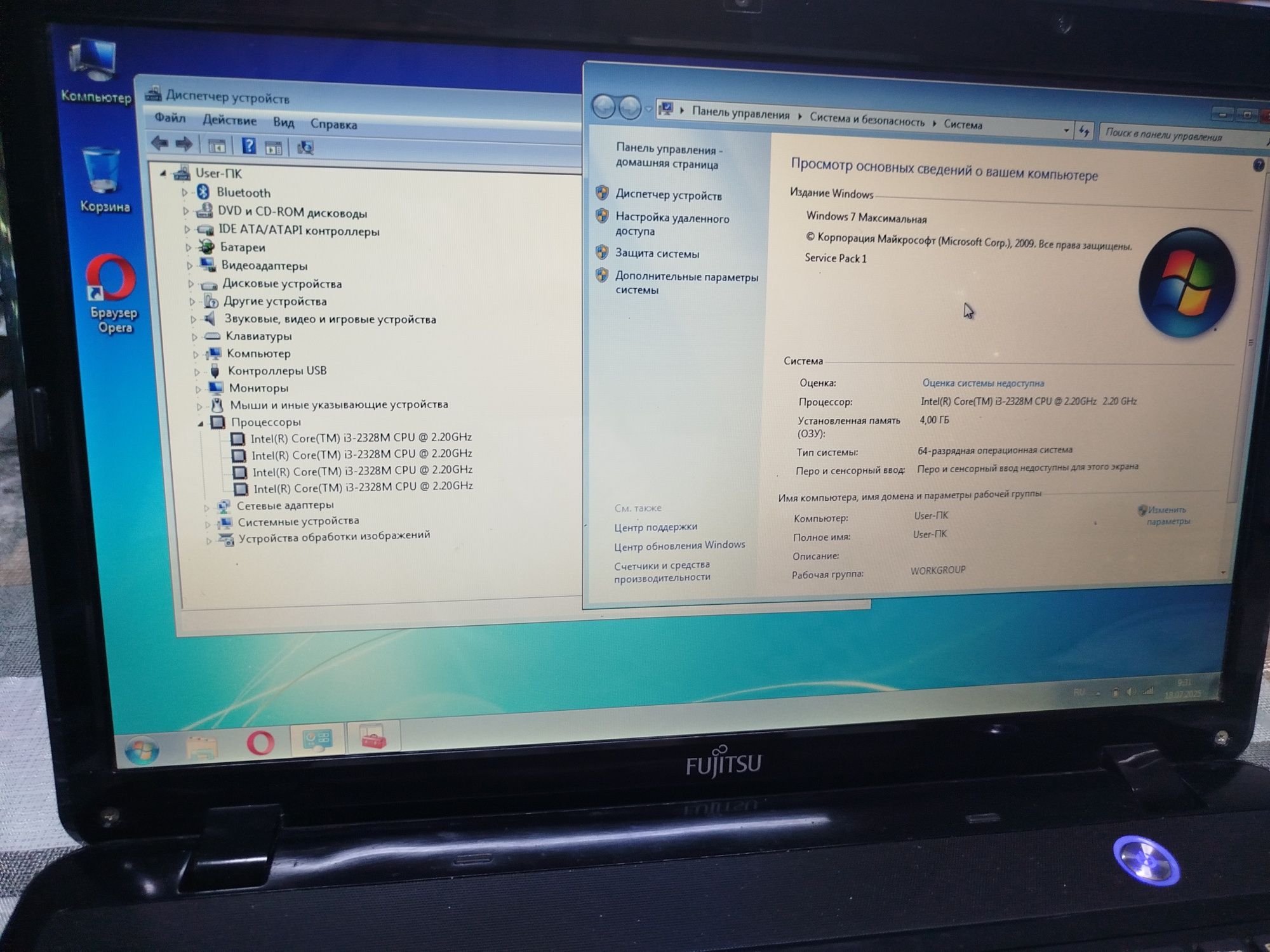Click Система и безопасность breadcrumb
This screenshot has width=1270, height=952.
(x=867, y=119)
